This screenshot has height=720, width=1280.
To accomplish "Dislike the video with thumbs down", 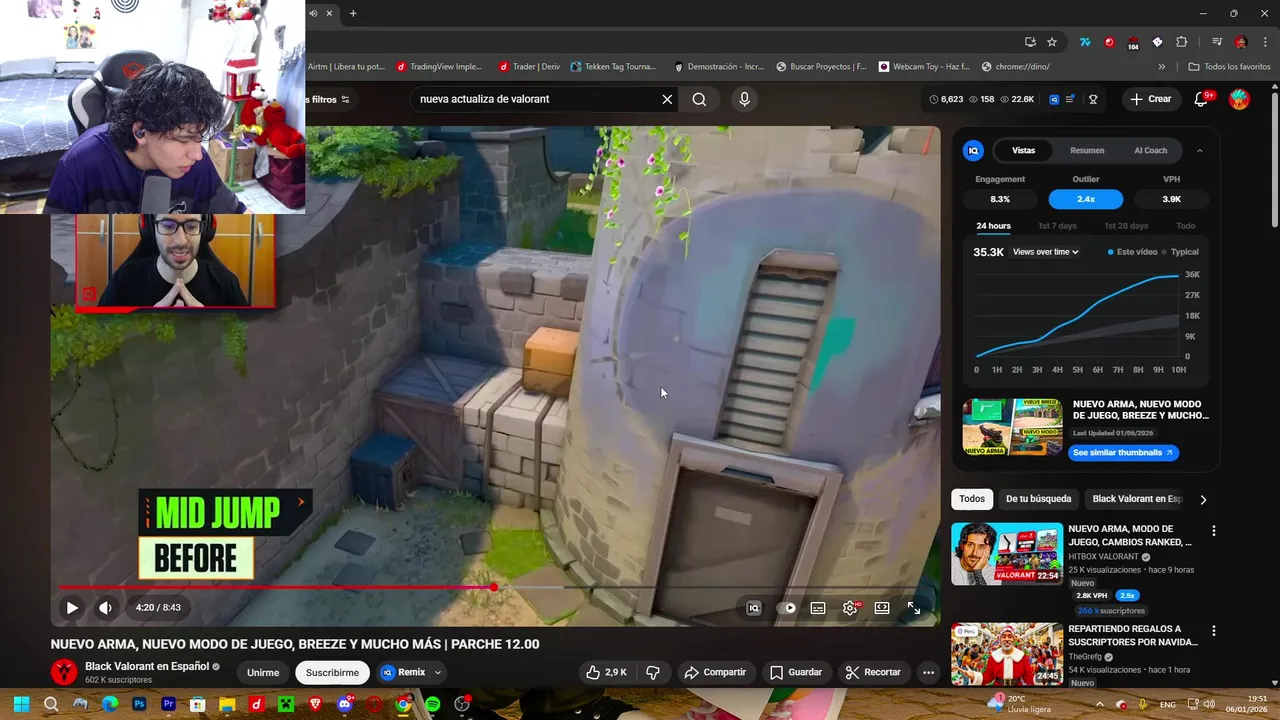I will pos(653,672).
